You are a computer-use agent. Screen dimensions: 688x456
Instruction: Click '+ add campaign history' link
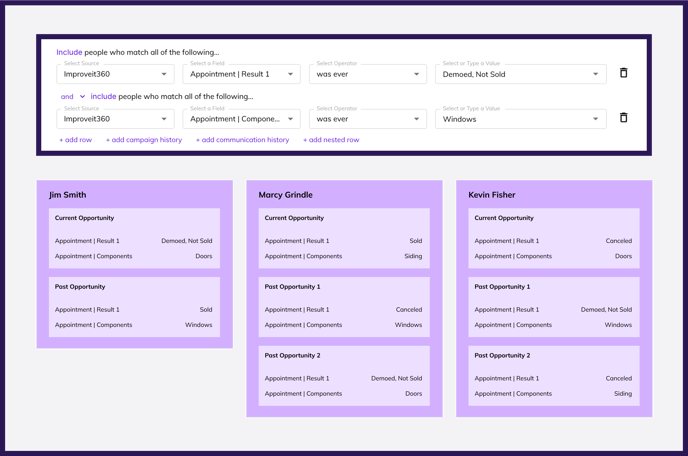click(144, 140)
